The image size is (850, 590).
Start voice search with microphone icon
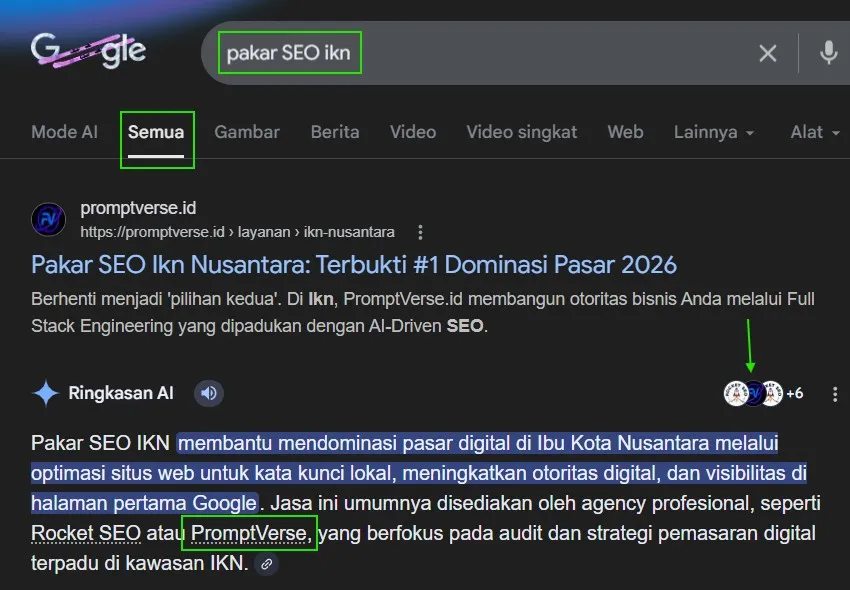click(828, 53)
